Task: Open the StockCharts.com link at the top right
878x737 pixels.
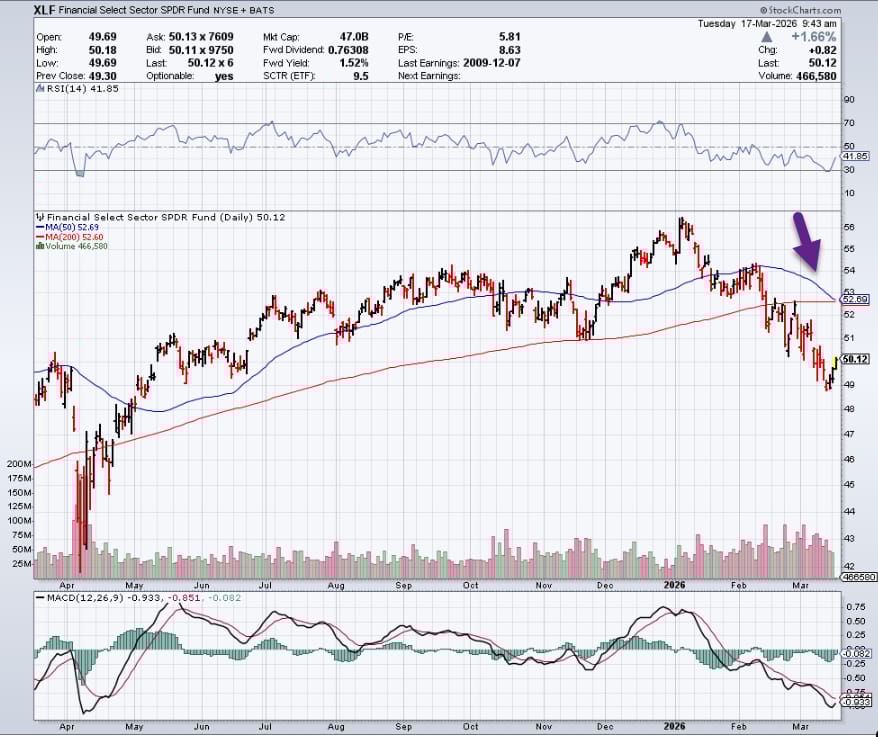Action: 801,10
